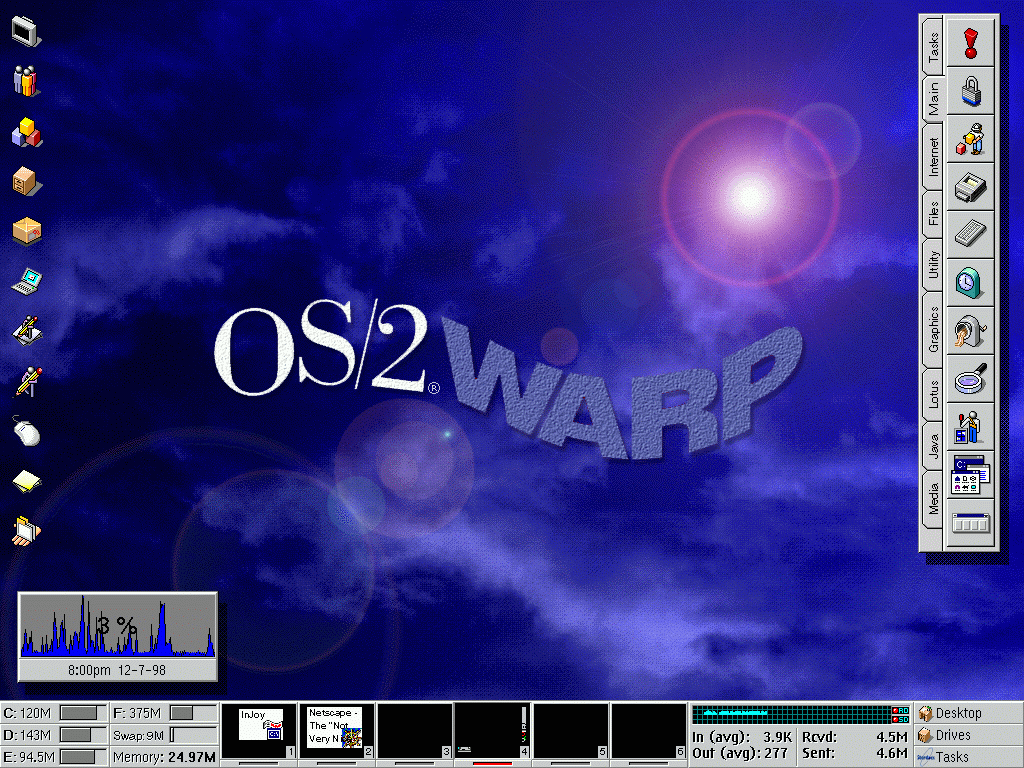The image size is (1024, 768).
Task: Click the red exclamation mark launcher button
Action: pyautogui.click(x=970, y=42)
